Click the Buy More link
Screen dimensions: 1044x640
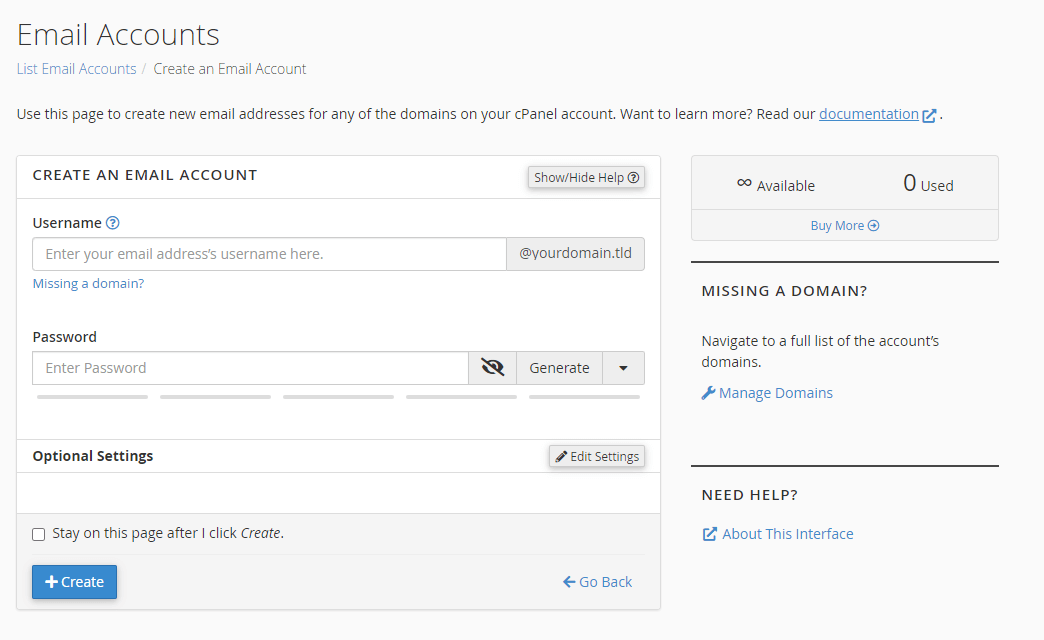pos(845,226)
